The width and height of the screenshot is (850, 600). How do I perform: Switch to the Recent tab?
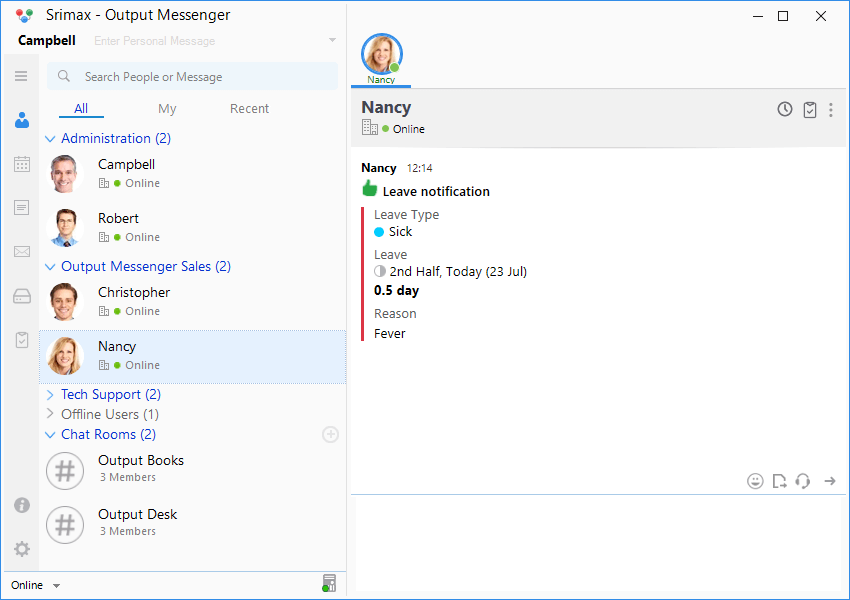pyautogui.click(x=249, y=108)
